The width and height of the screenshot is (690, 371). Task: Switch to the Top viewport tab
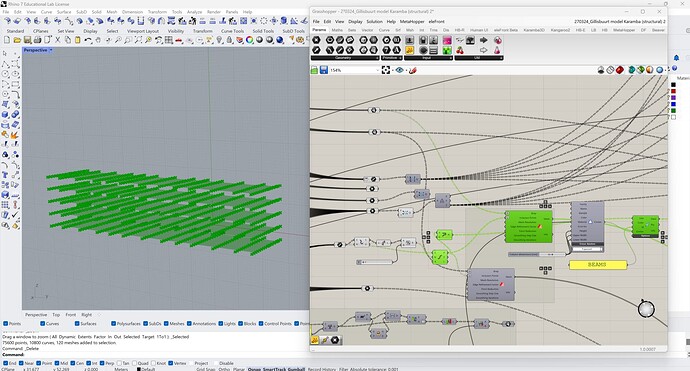56,315
